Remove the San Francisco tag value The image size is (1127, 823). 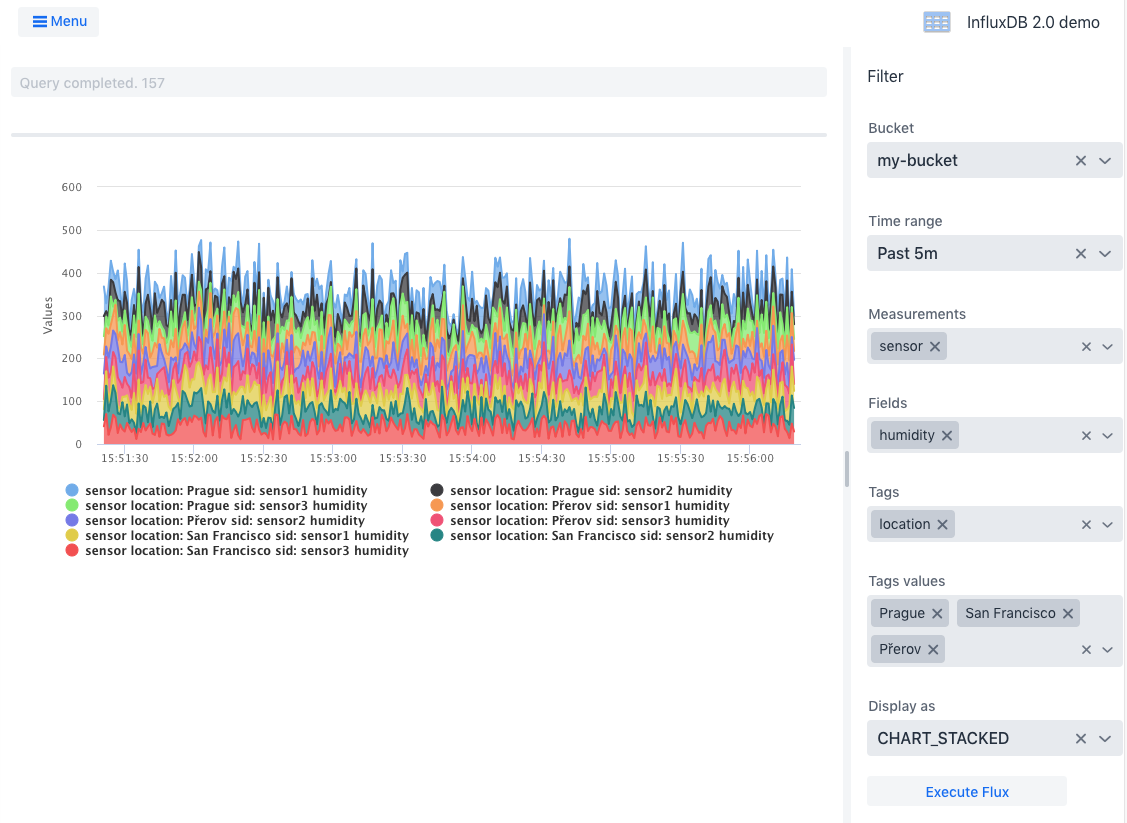tap(1067, 614)
